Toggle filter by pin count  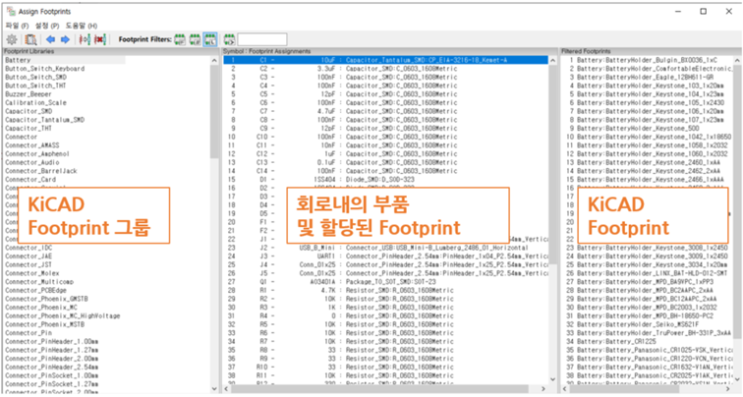tap(195, 40)
